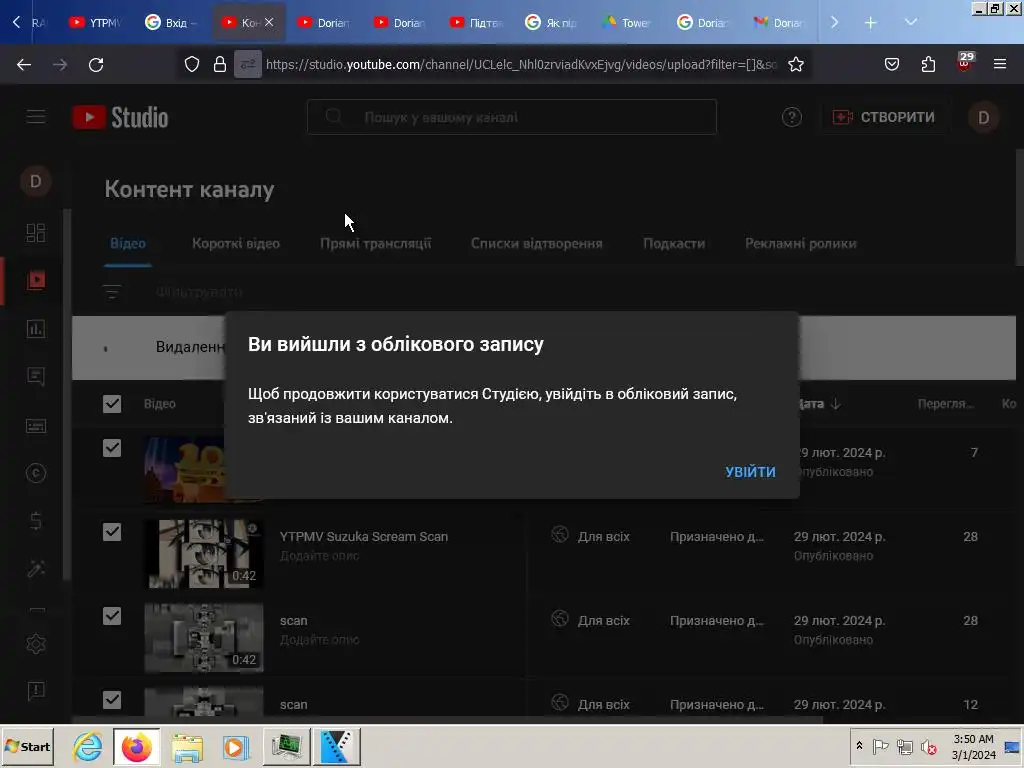Uncheck the YTPMV Suzuka Scream Scan checkbox
The width and height of the screenshot is (1024, 768).
112,532
